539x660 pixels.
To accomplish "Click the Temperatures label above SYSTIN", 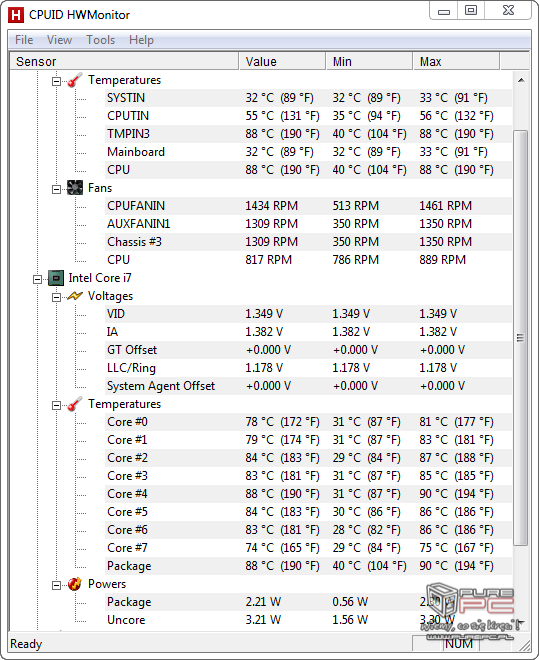I will [x=125, y=80].
